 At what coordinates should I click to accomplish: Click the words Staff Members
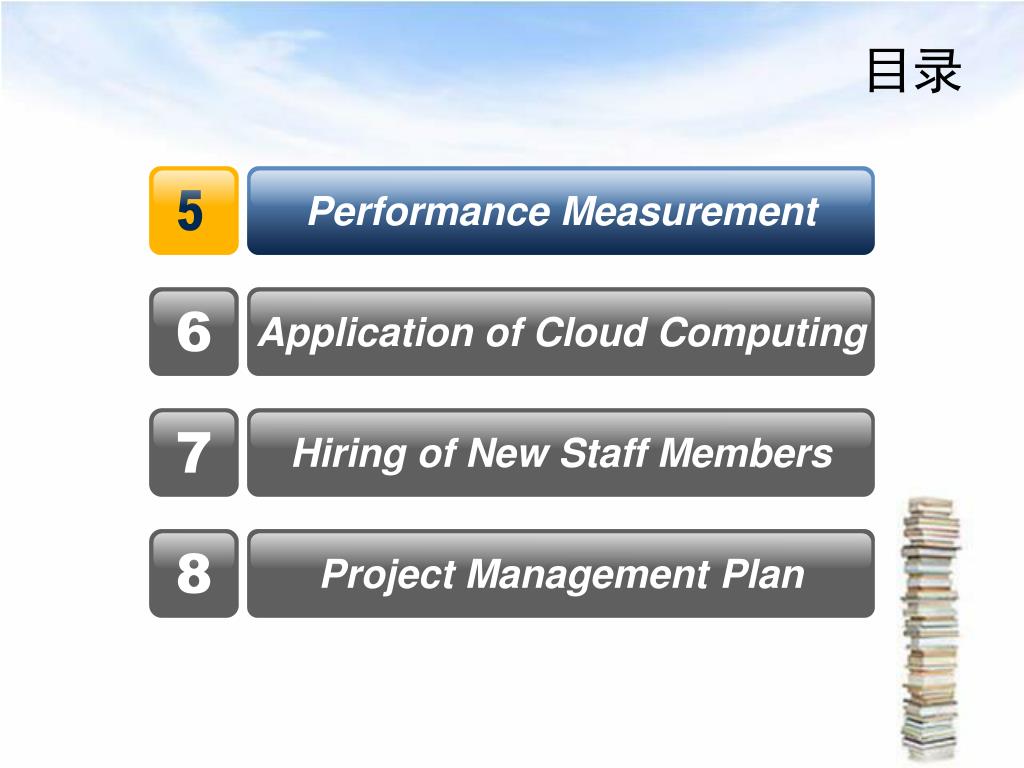pyautogui.click(x=696, y=453)
